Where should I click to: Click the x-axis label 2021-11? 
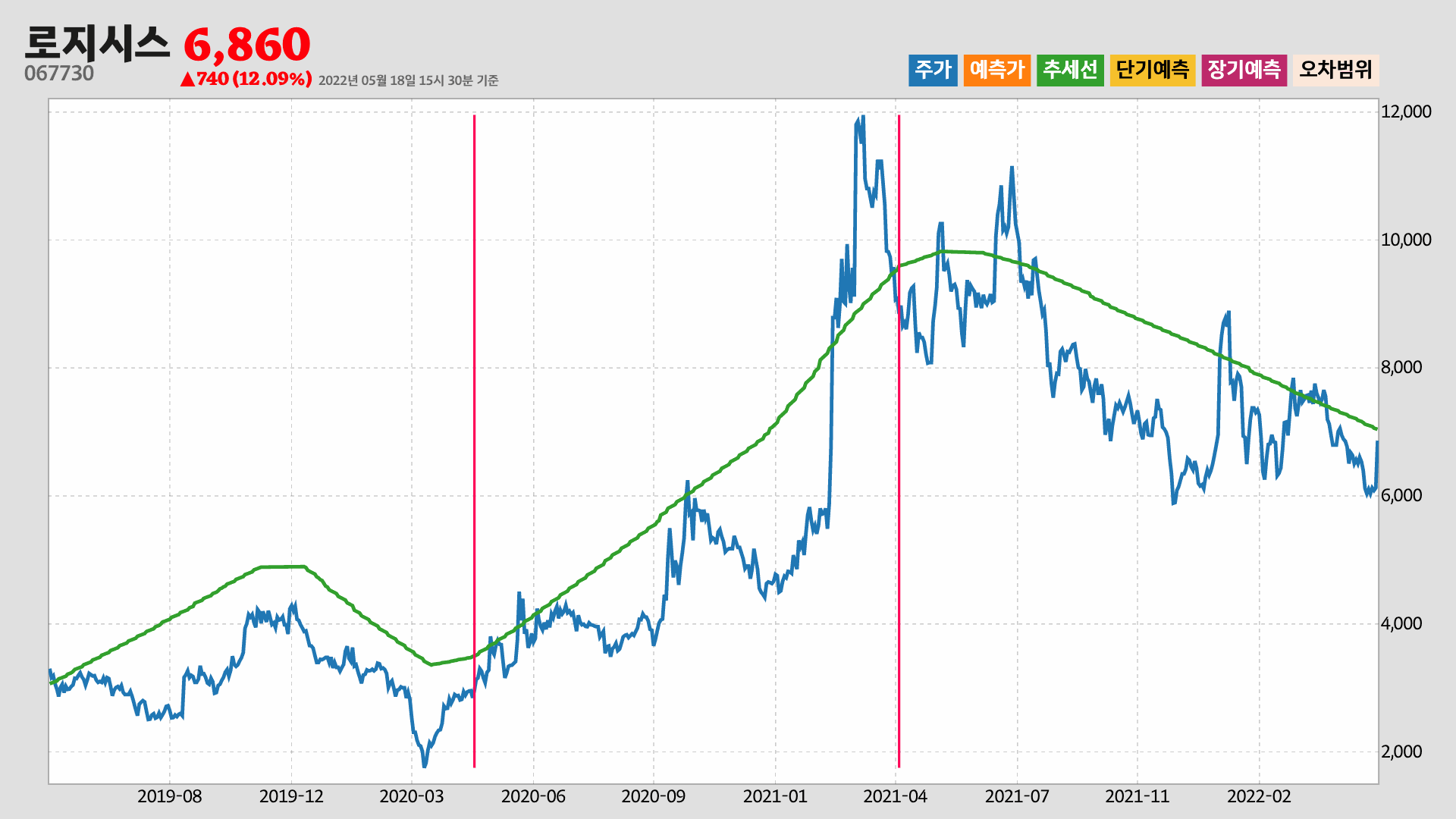[x=1137, y=796]
